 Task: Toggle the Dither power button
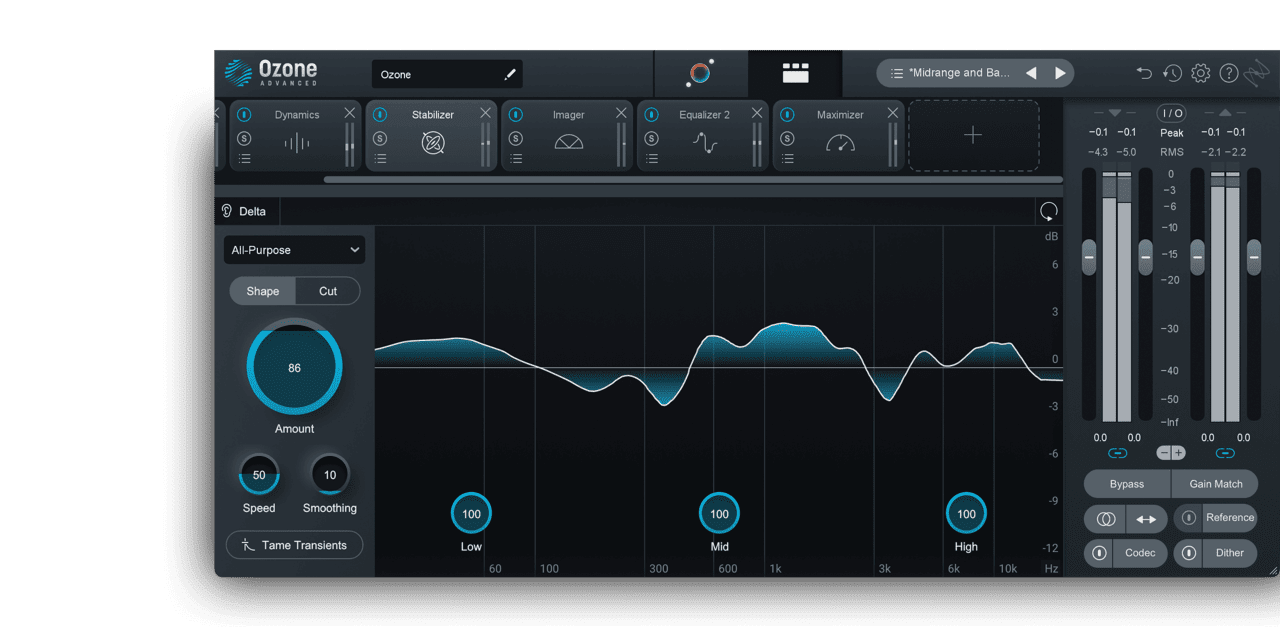1188,553
